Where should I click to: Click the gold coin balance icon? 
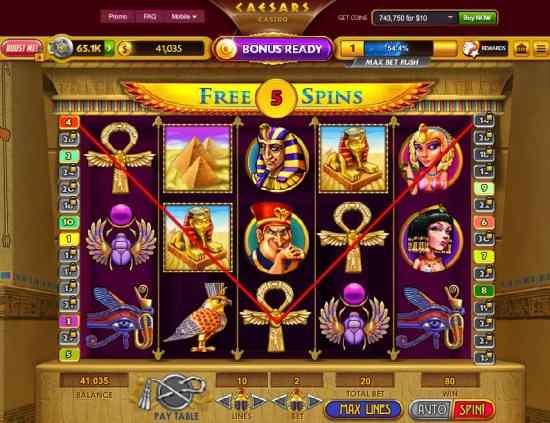(x=124, y=48)
